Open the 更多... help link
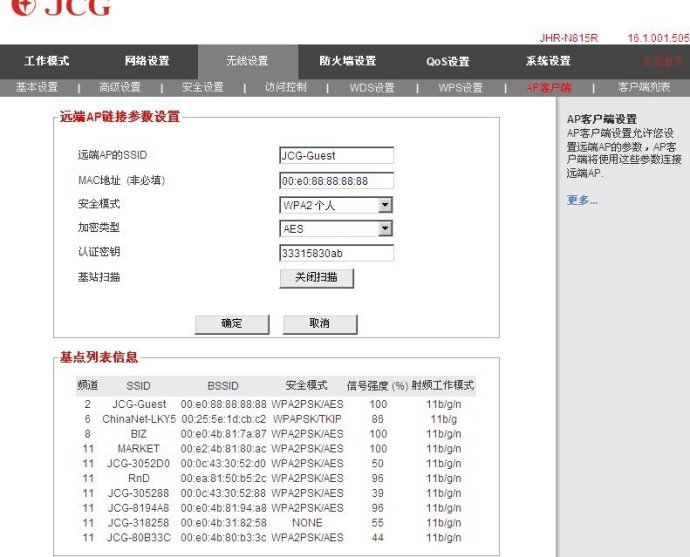This screenshot has width=690, height=557. 582,201
